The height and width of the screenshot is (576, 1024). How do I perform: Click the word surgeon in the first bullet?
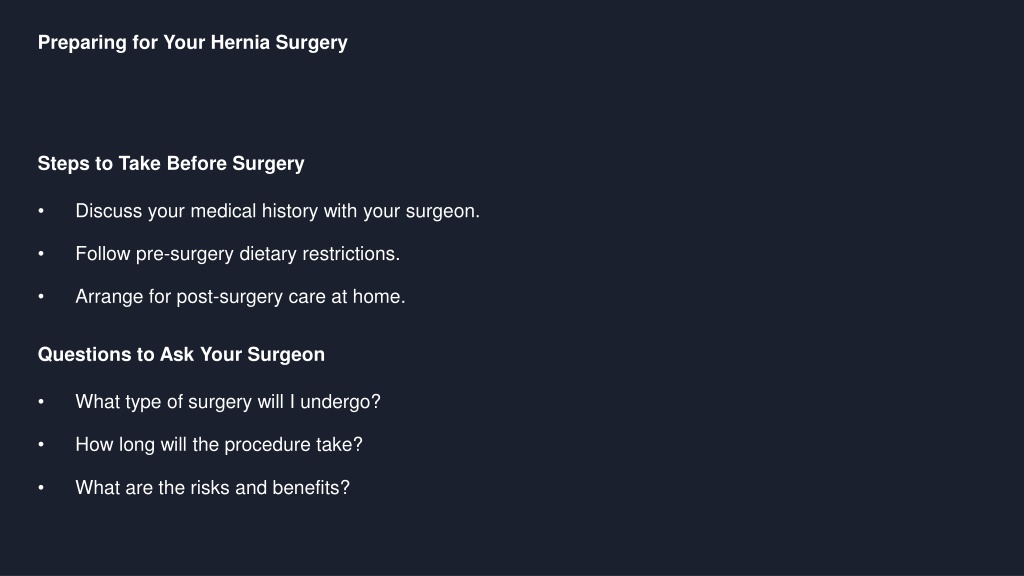click(x=440, y=212)
